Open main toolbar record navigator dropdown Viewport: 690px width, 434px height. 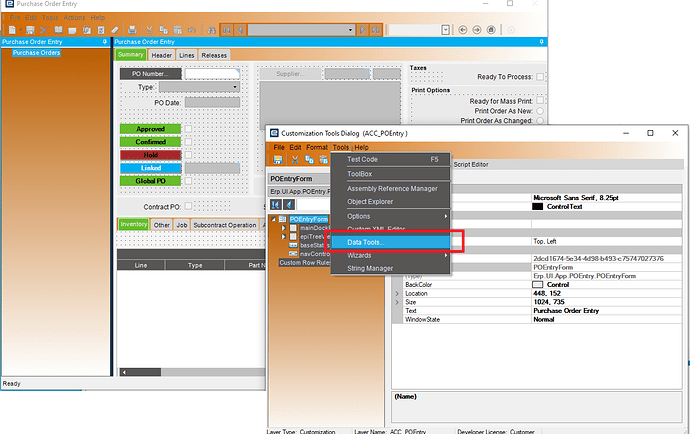pyautogui.click(x=350, y=30)
